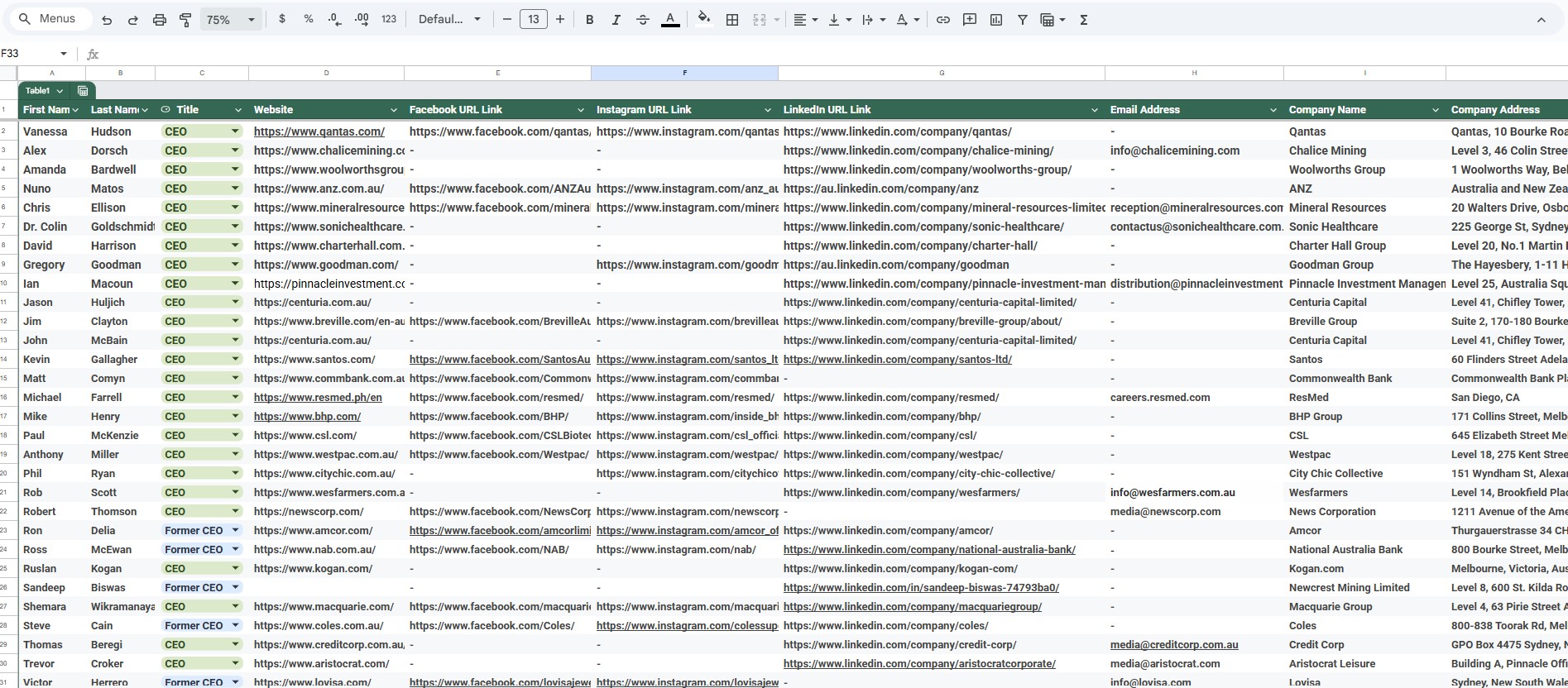
Task: Open Ron Delia's Former CEO dropdown
Action: [x=235, y=531]
